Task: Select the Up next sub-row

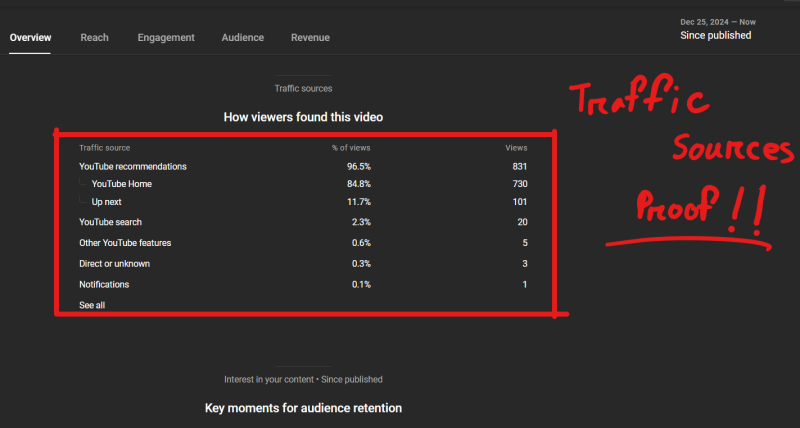Action: pos(106,202)
